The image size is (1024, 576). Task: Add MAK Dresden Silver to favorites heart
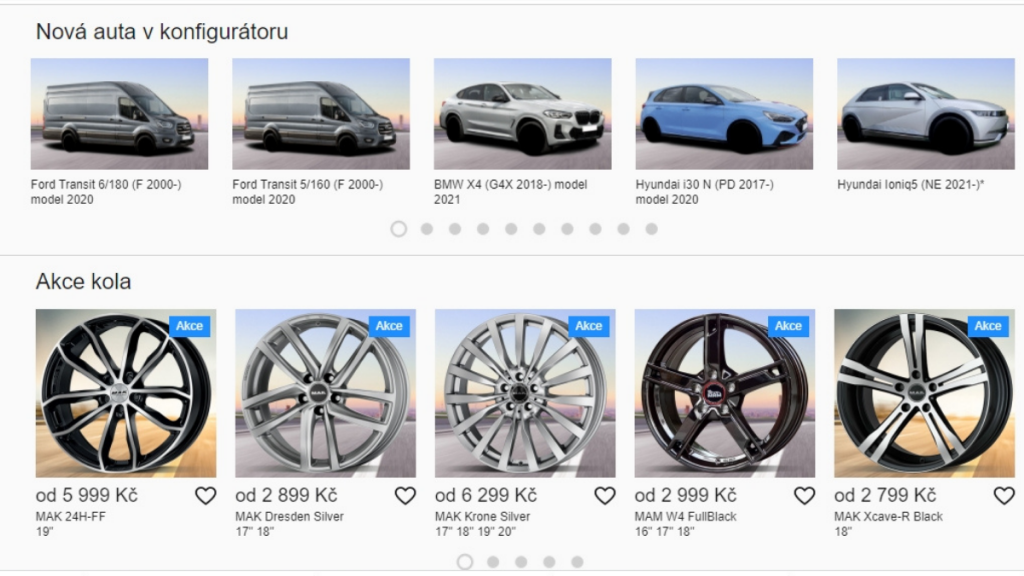pos(406,496)
